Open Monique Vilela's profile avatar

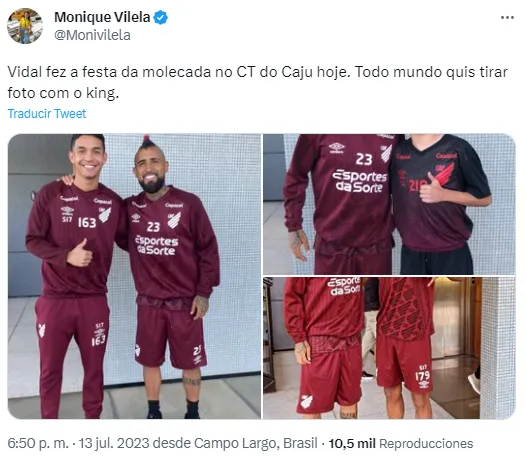25,26
